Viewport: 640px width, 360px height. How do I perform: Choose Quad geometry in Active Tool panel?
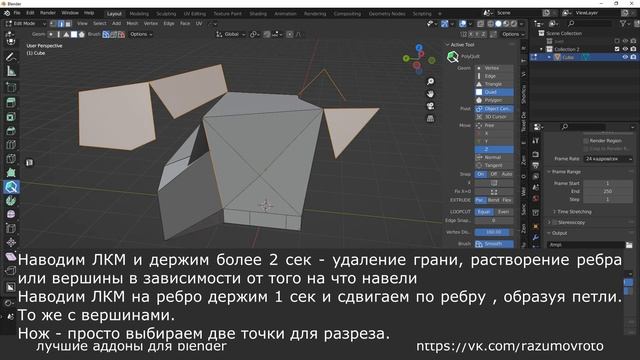coord(494,92)
